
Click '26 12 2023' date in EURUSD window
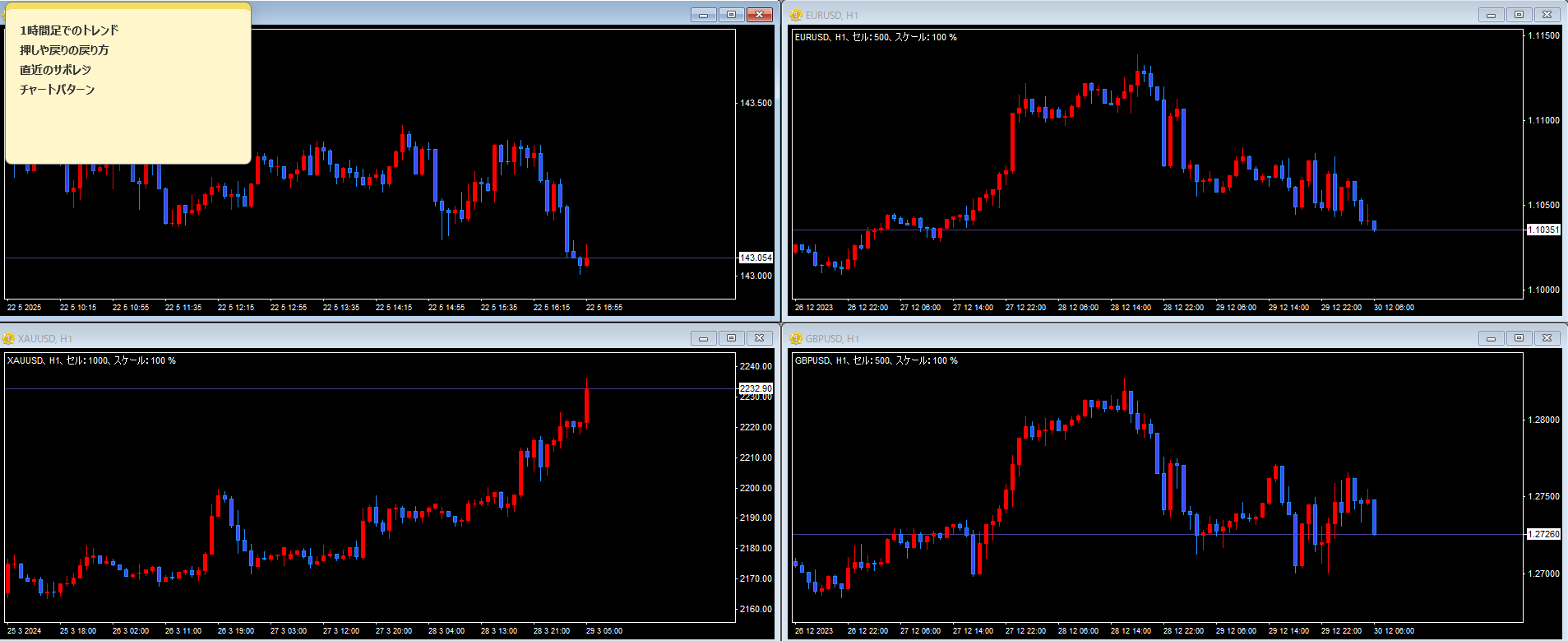[814, 308]
